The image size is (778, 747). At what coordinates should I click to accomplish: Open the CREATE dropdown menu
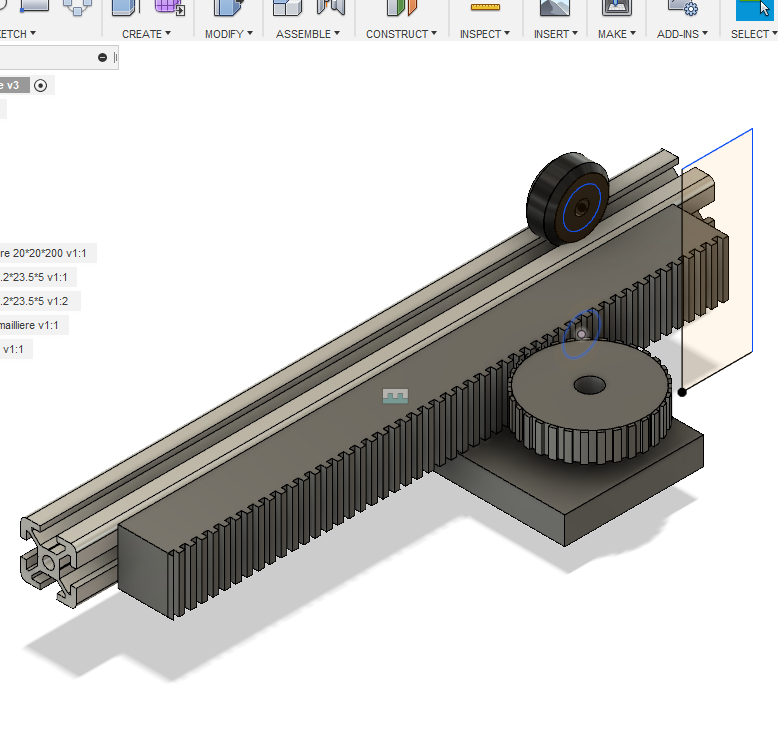(x=146, y=34)
